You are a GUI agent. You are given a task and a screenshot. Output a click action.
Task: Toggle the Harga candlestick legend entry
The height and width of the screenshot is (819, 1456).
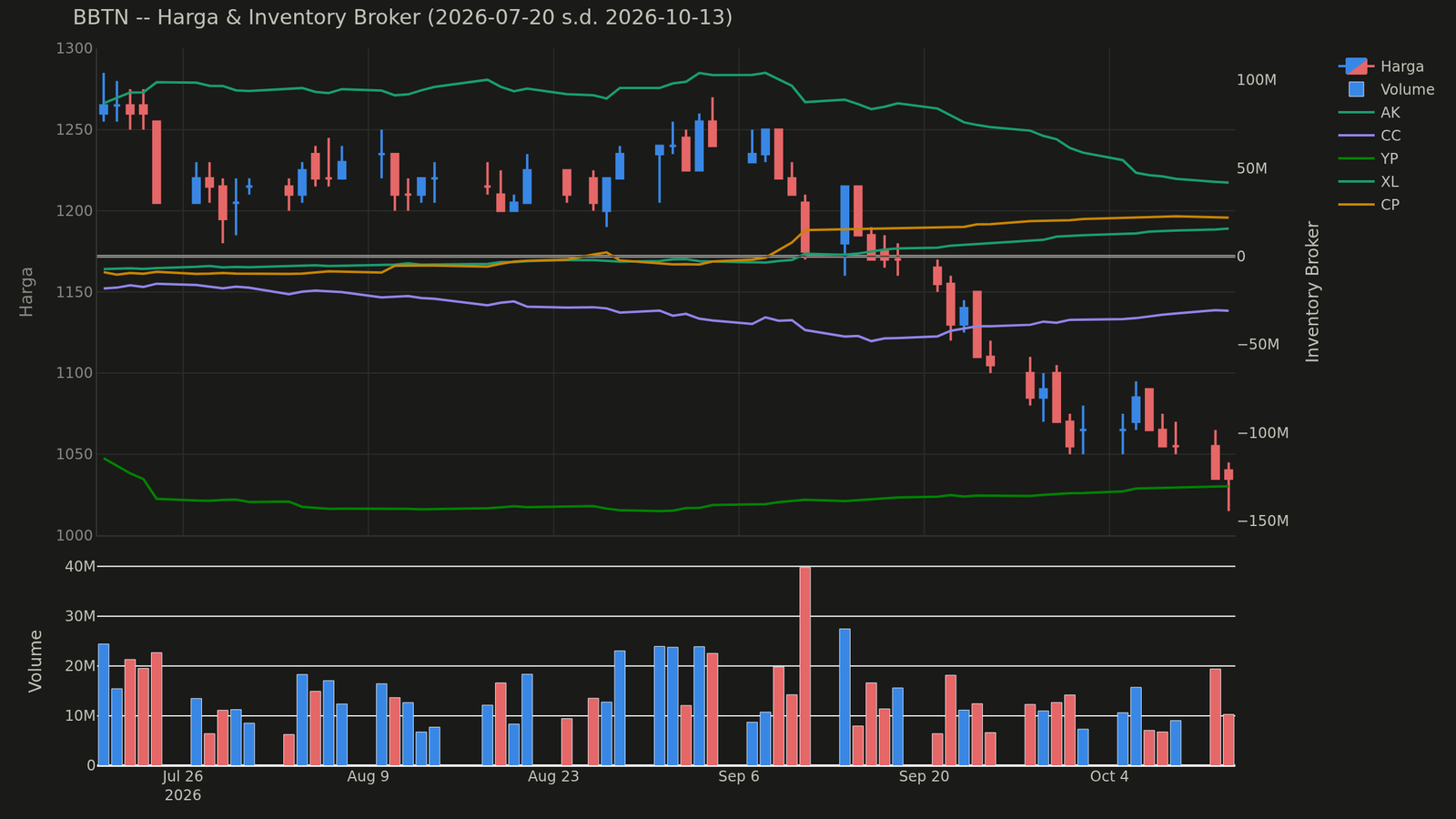click(x=1381, y=66)
